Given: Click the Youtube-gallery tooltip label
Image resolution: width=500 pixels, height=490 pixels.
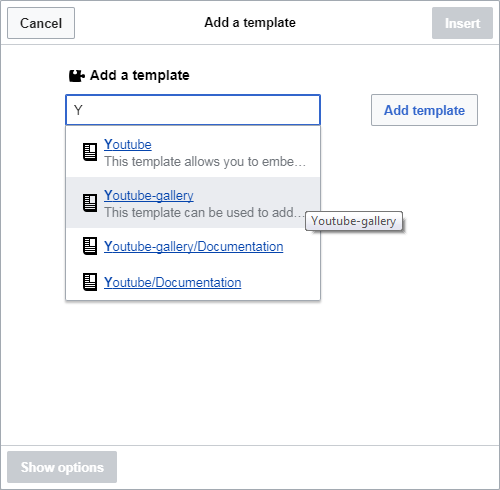Looking at the screenshot, I should pyautogui.click(x=354, y=221).
